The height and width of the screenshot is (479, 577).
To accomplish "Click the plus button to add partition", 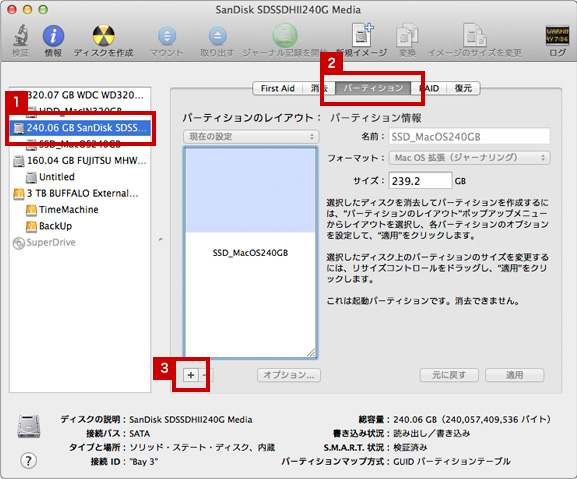I will 191,375.
